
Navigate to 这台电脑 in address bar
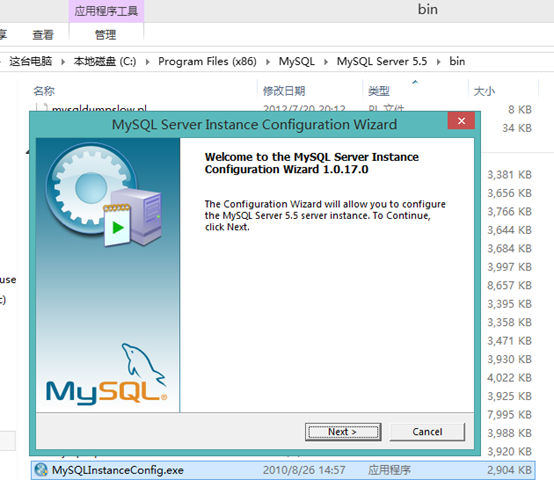click(31, 61)
